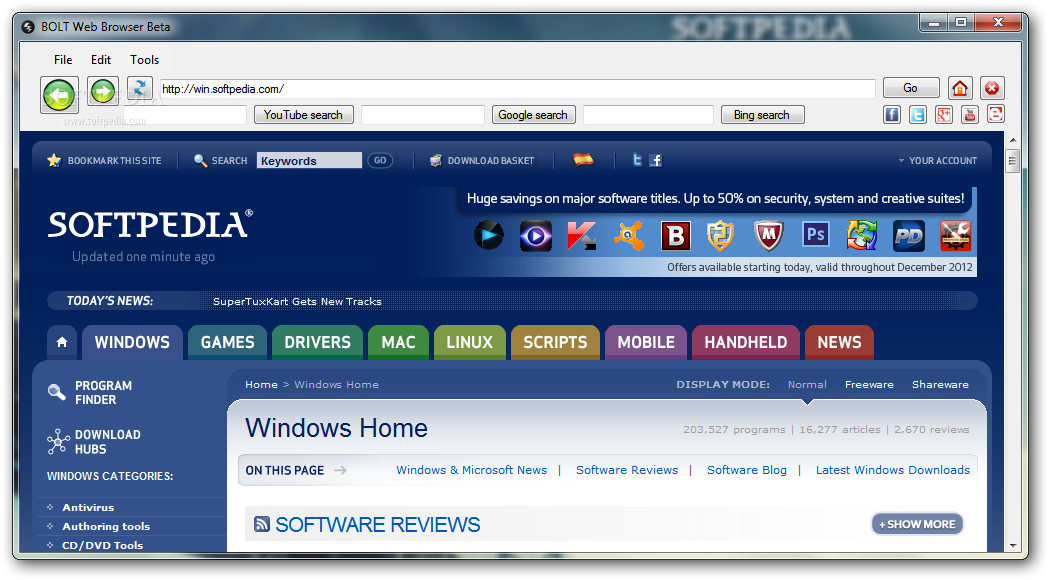Image resolution: width=1049 pixels, height=580 pixels.
Task: Click the YouTube search button
Action: tap(303, 114)
